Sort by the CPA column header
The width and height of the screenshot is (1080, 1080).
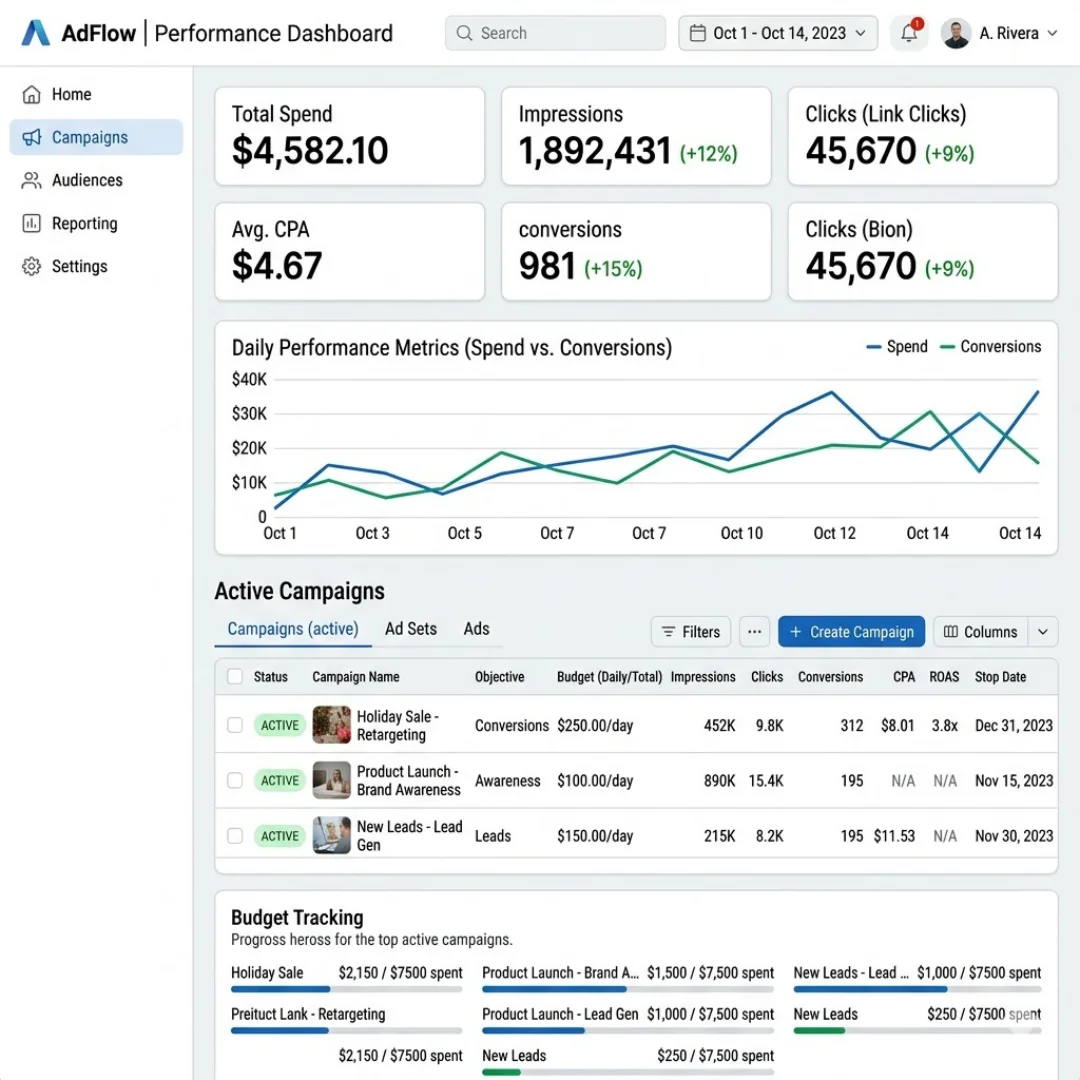pyautogui.click(x=904, y=676)
